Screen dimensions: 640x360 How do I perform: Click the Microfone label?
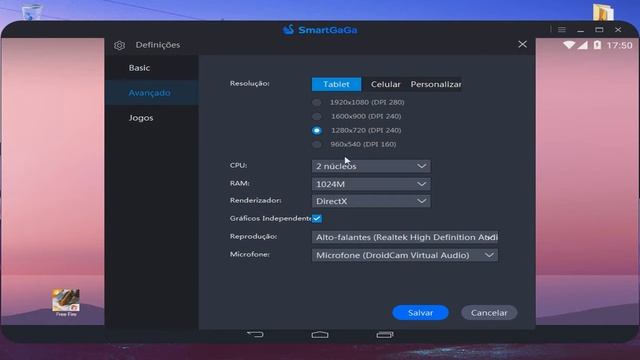click(250, 254)
